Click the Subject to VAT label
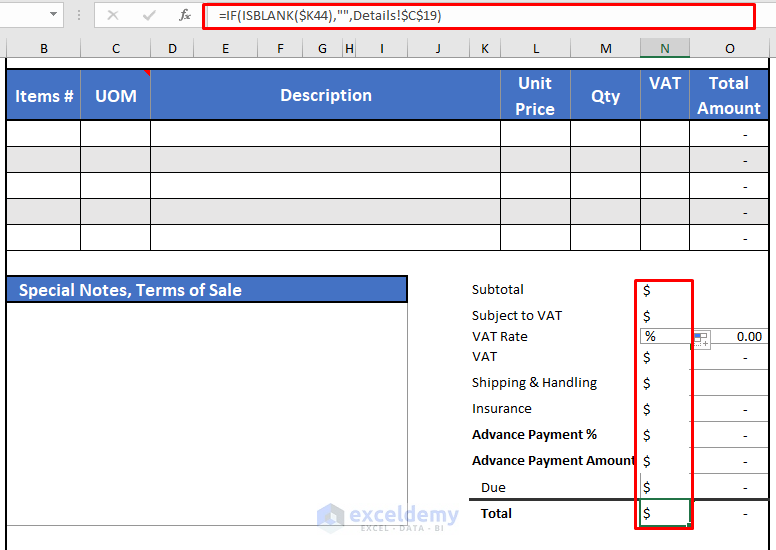The image size is (776, 550). pyautogui.click(x=517, y=315)
